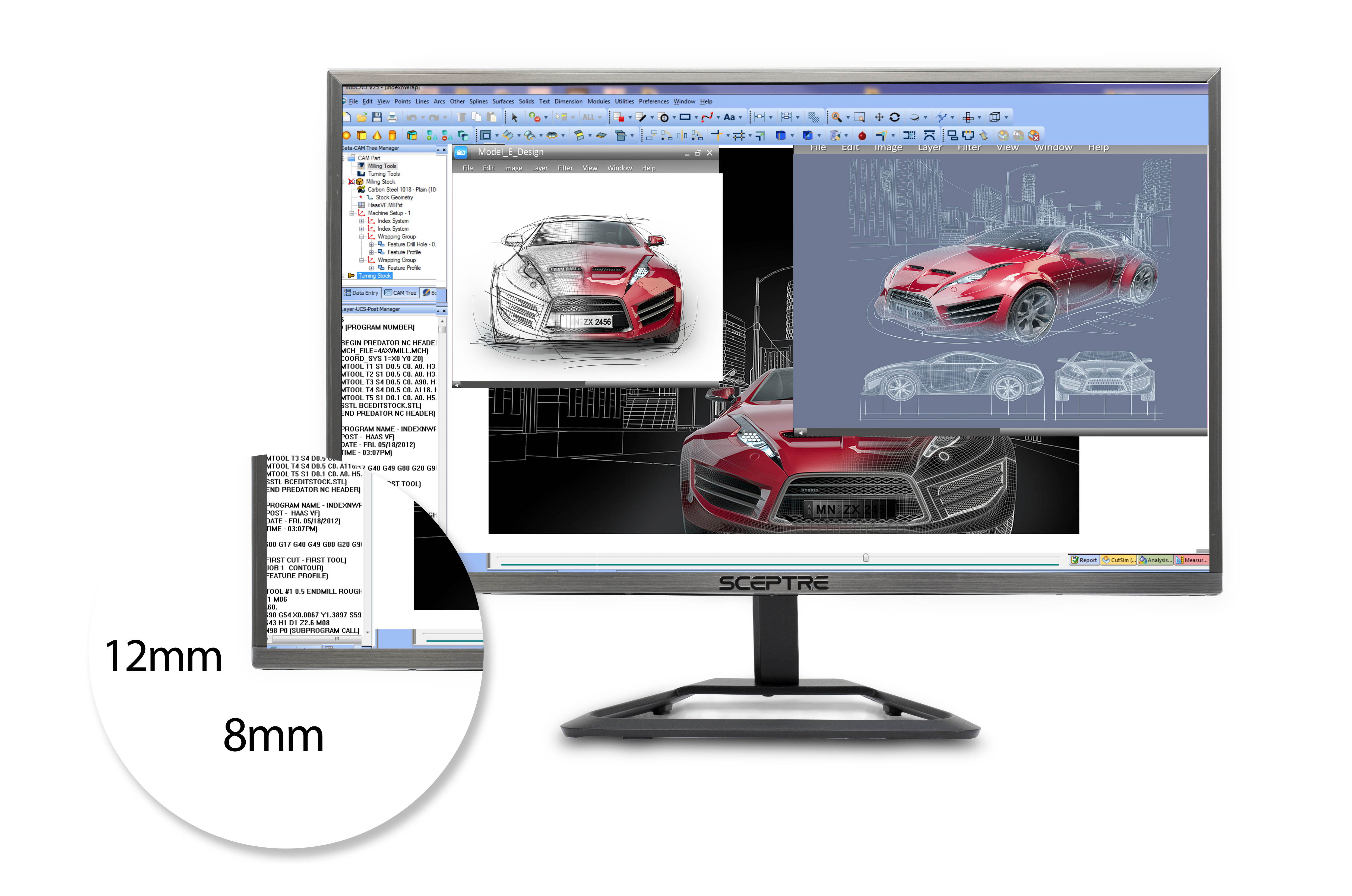This screenshot has width=1352, height=896.
Task: Select Turning Stock in the CAM tree
Action: pyautogui.click(x=374, y=276)
